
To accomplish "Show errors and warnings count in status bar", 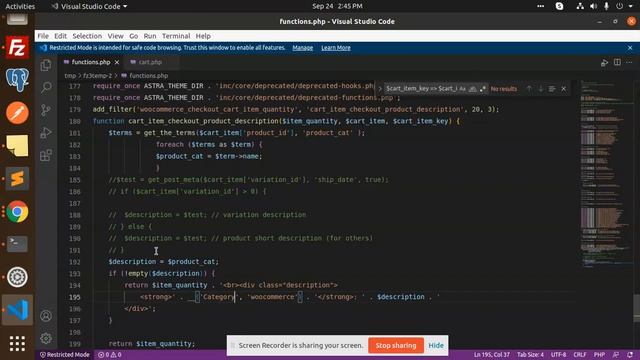I will pyautogui.click(x=109, y=355).
